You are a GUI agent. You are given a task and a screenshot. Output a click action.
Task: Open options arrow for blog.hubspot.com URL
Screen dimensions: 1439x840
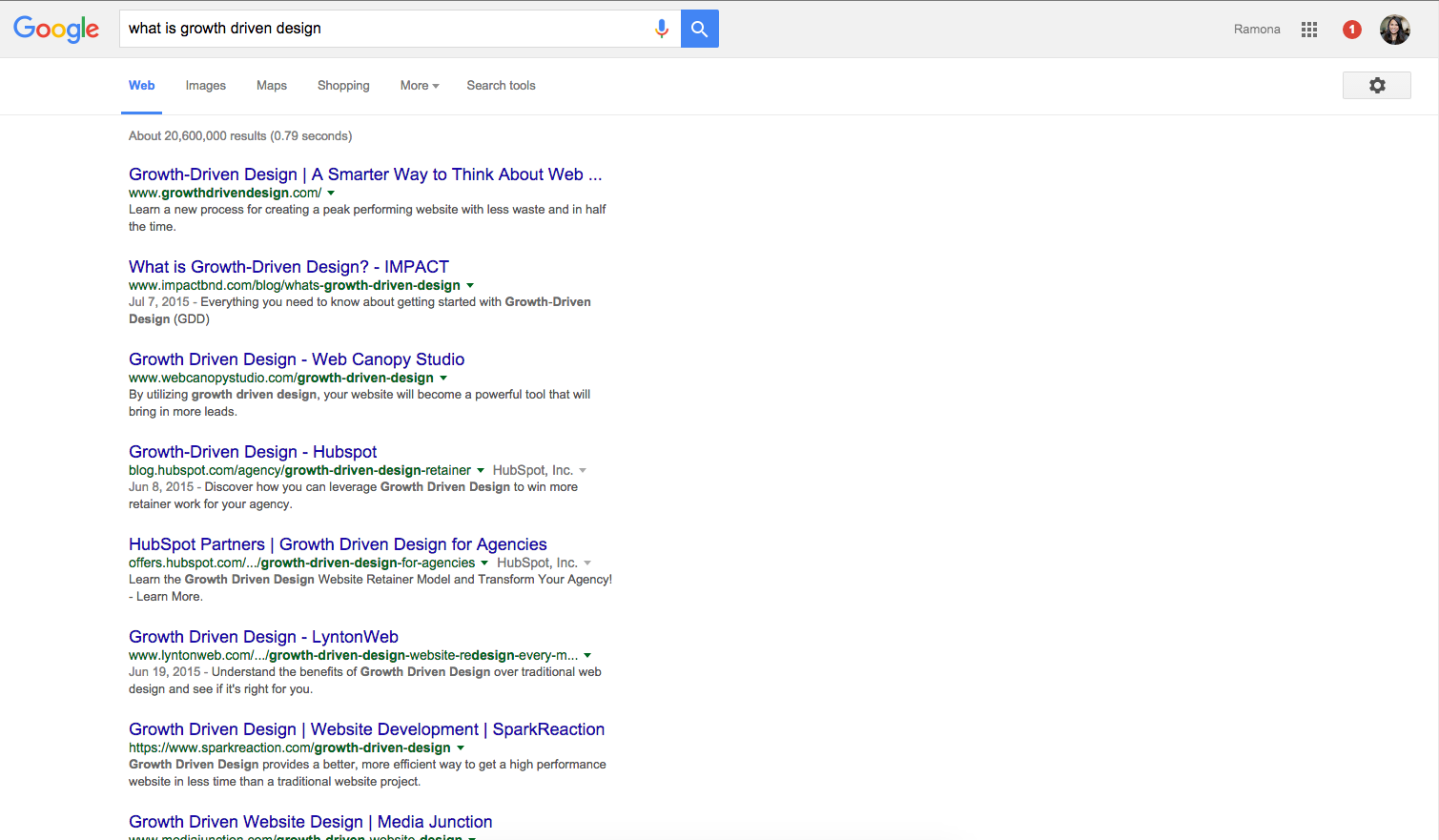tap(481, 470)
